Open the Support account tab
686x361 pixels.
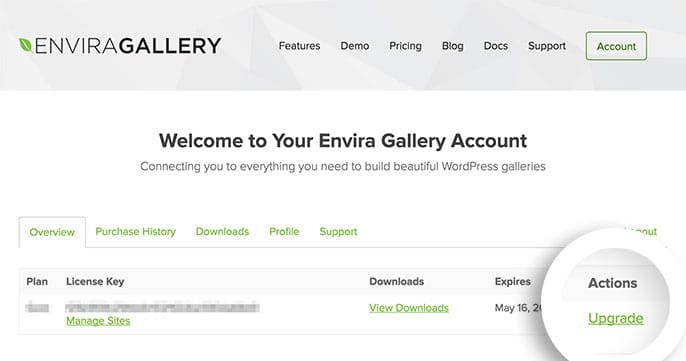coord(338,231)
